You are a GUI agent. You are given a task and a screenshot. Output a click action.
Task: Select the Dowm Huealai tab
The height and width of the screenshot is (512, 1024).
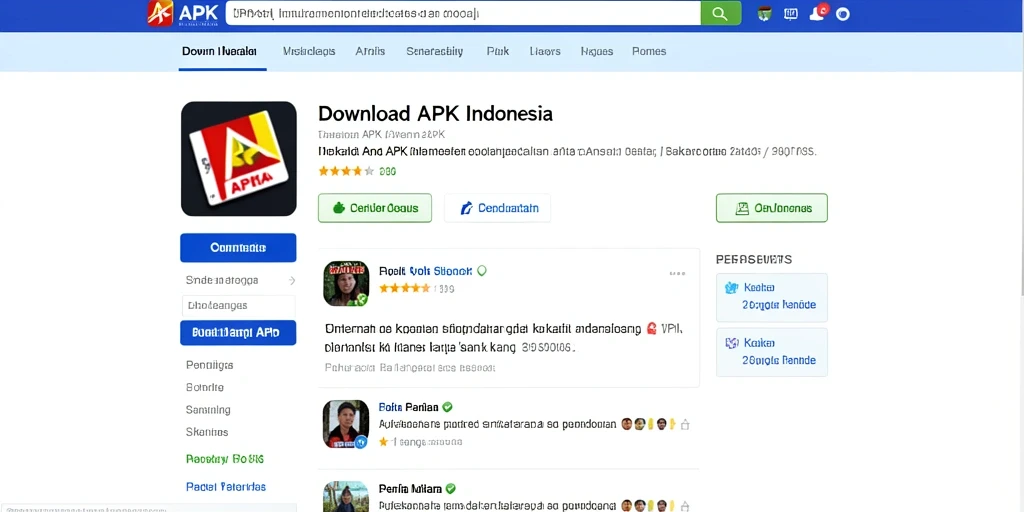(x=219, y=52)
